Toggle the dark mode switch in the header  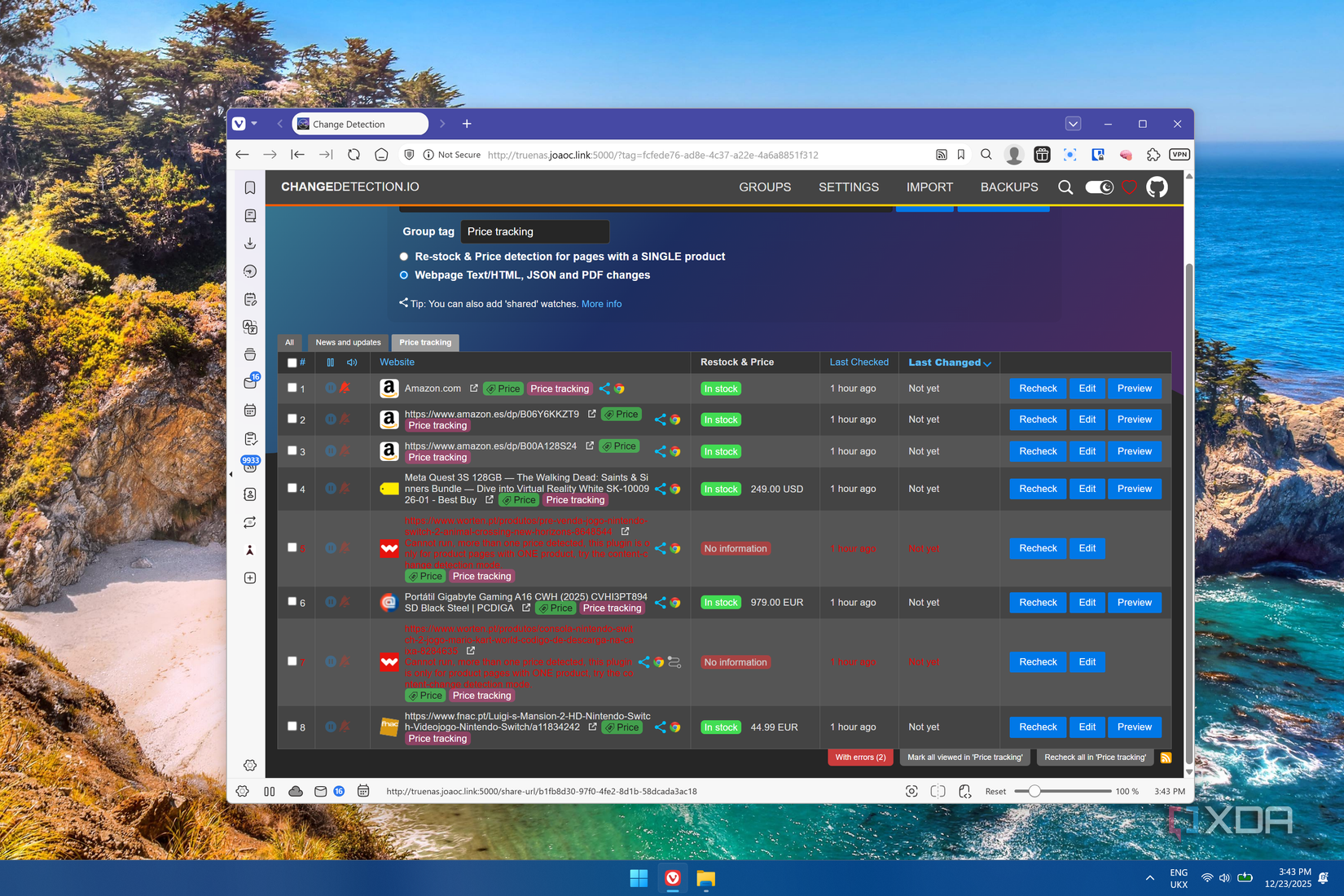(x=1099, y=187)
